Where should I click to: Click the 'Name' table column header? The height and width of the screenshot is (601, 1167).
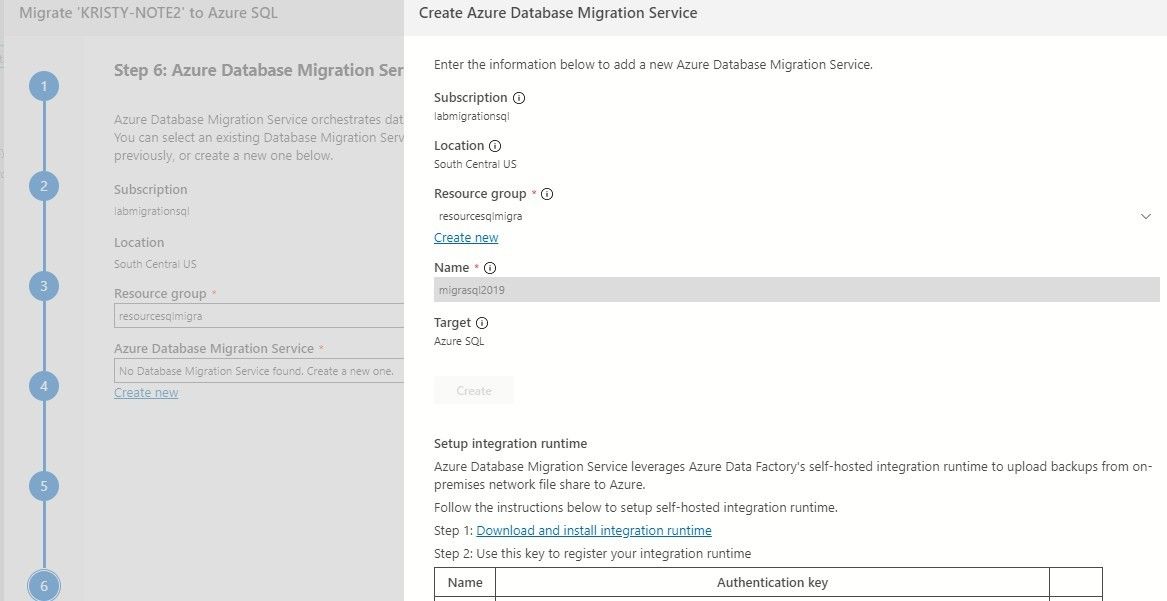(465, 582)
